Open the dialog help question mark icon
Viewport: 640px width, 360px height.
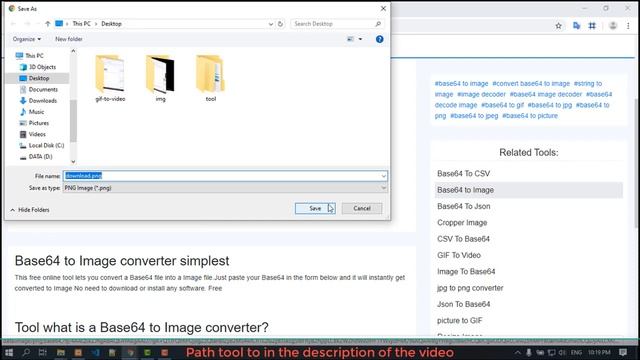(x=380, y=39)
